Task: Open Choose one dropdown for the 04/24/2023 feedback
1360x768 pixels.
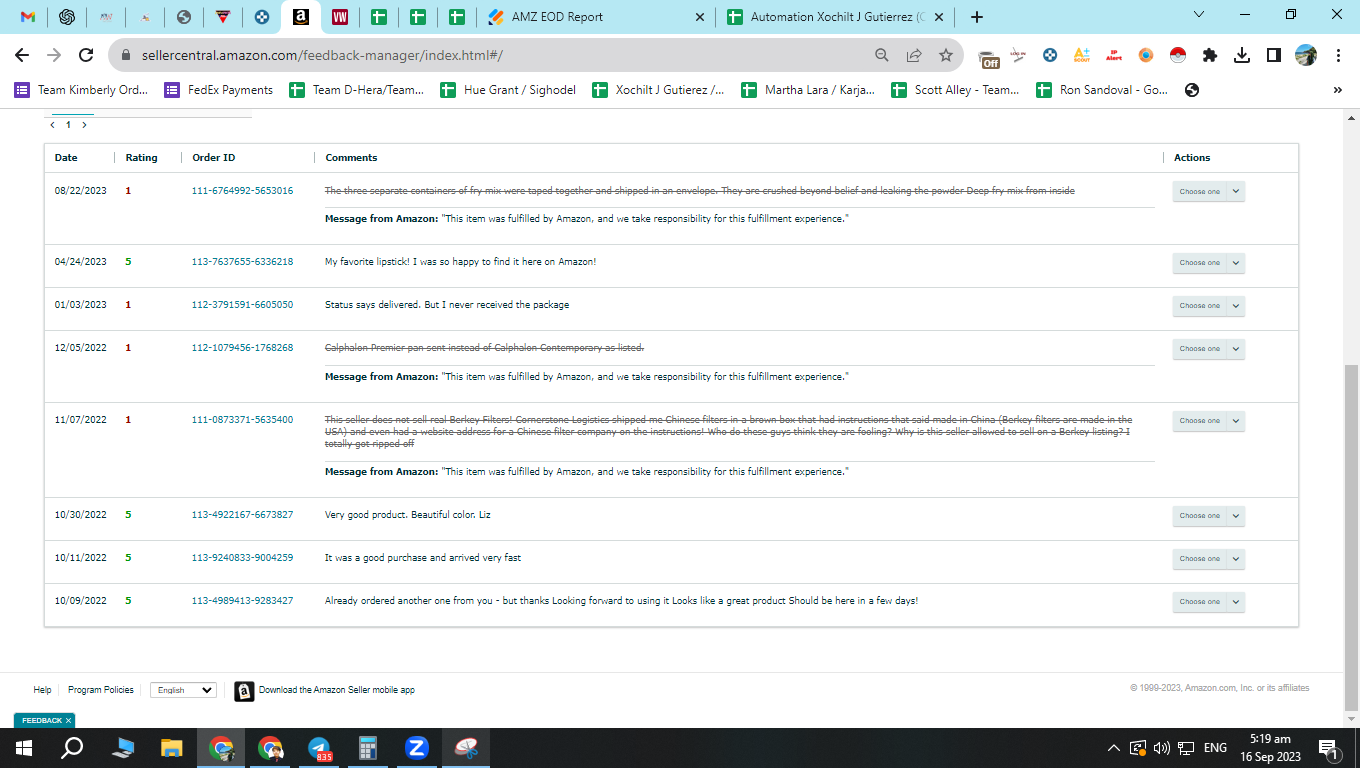Action: point(1208,263)
